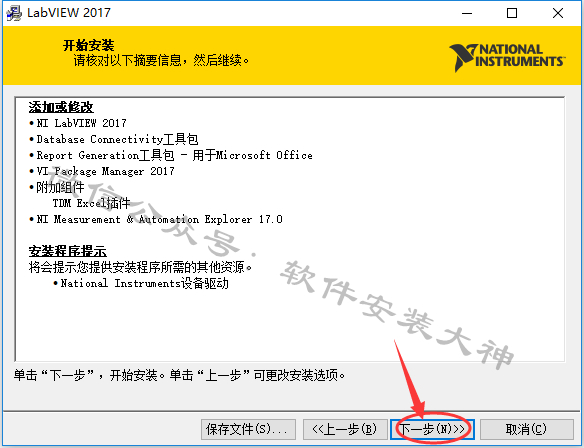Click the 安装程序提示 heading
Image resolution: width=584 pixels, height=448 pixels.
tap(68, 251)
